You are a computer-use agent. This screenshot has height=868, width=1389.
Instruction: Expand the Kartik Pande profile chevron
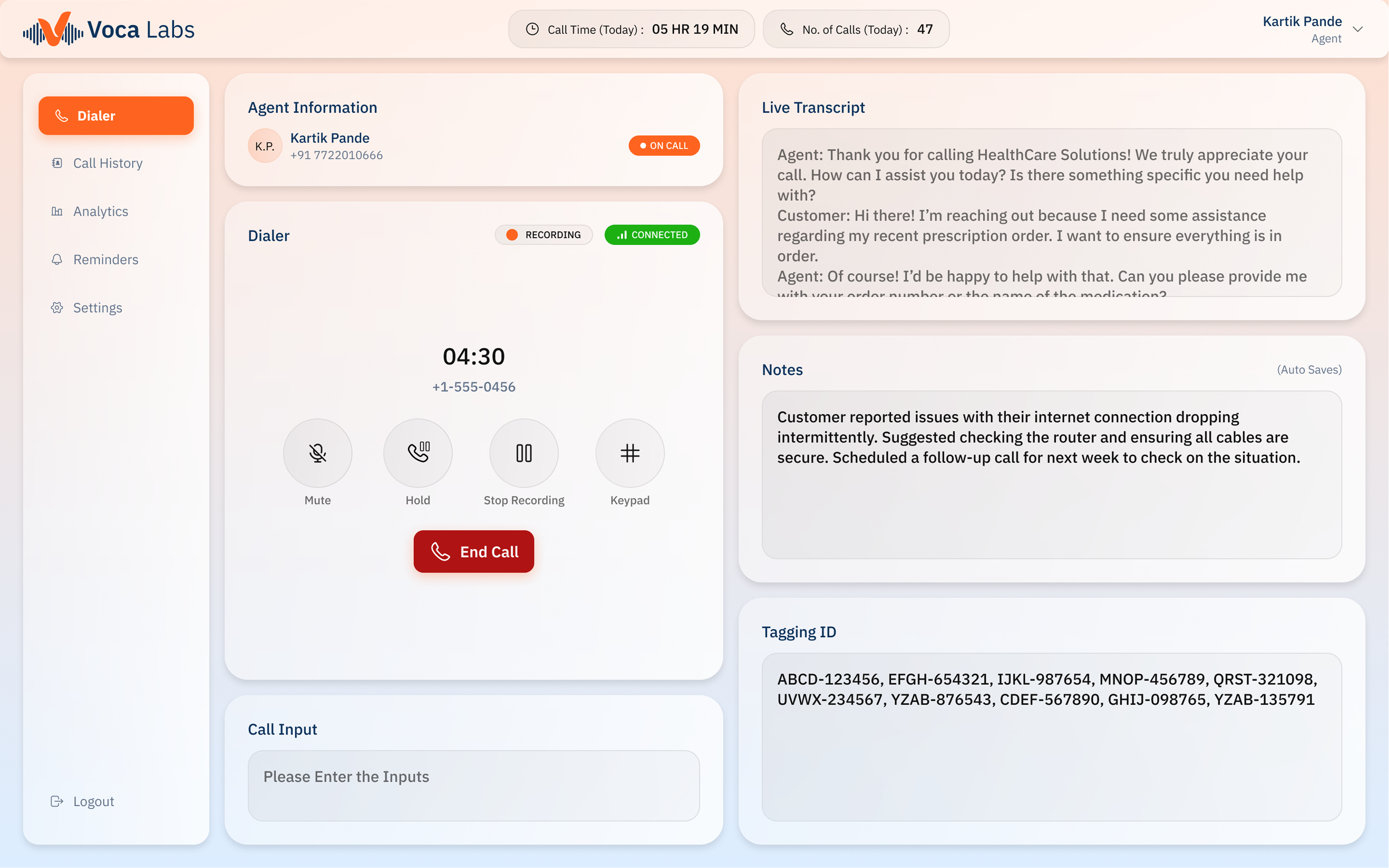click(x=1357, y=29)
